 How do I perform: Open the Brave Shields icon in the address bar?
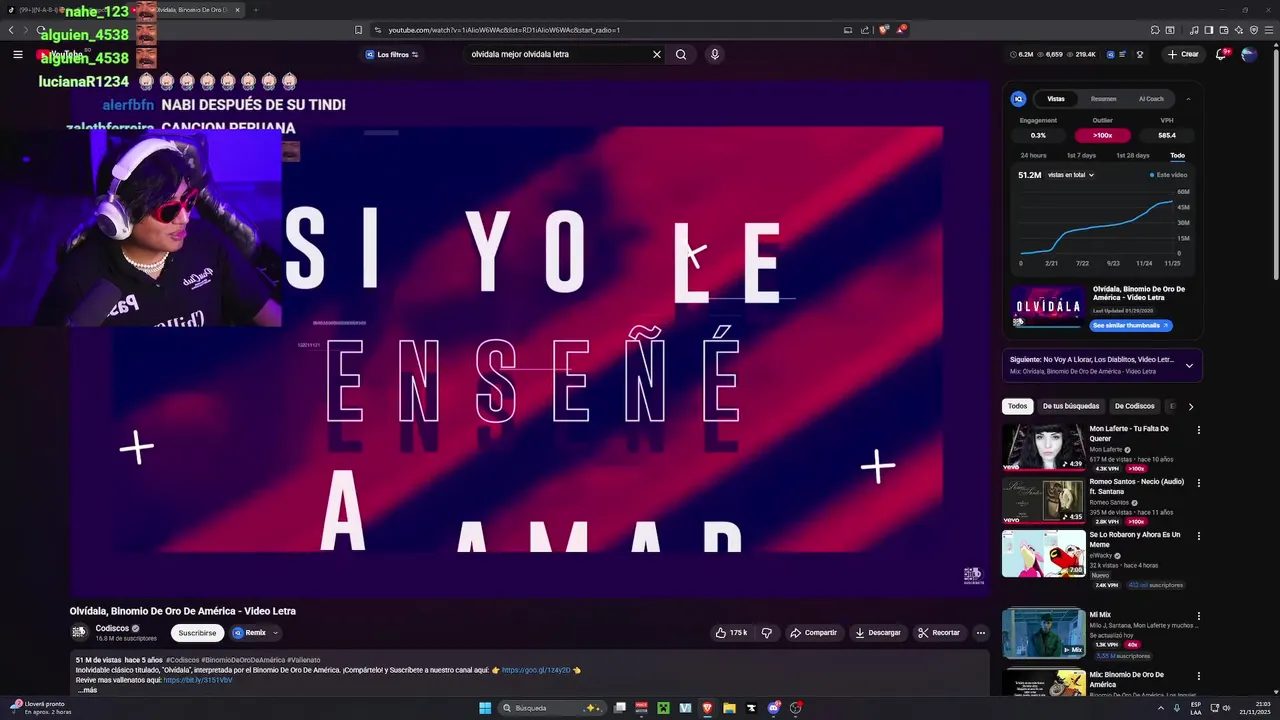pos(884,30)
